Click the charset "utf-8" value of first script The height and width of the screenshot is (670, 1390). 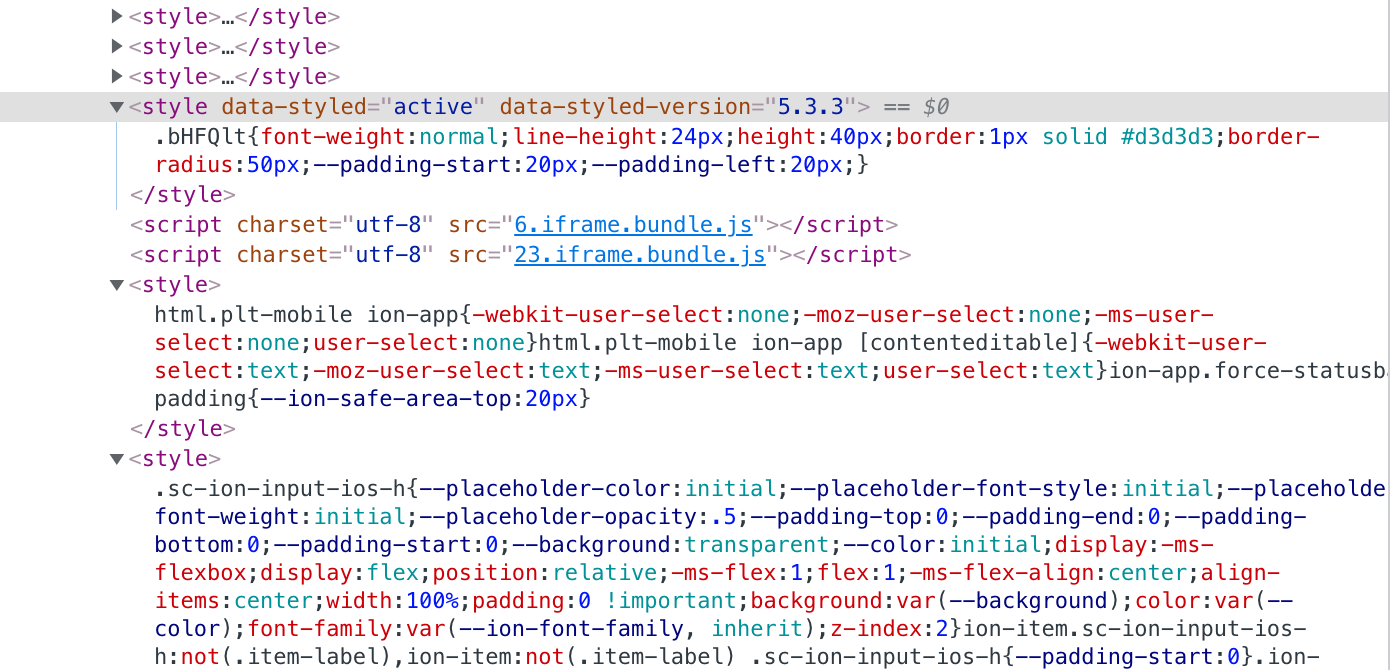tap(389, 225)
